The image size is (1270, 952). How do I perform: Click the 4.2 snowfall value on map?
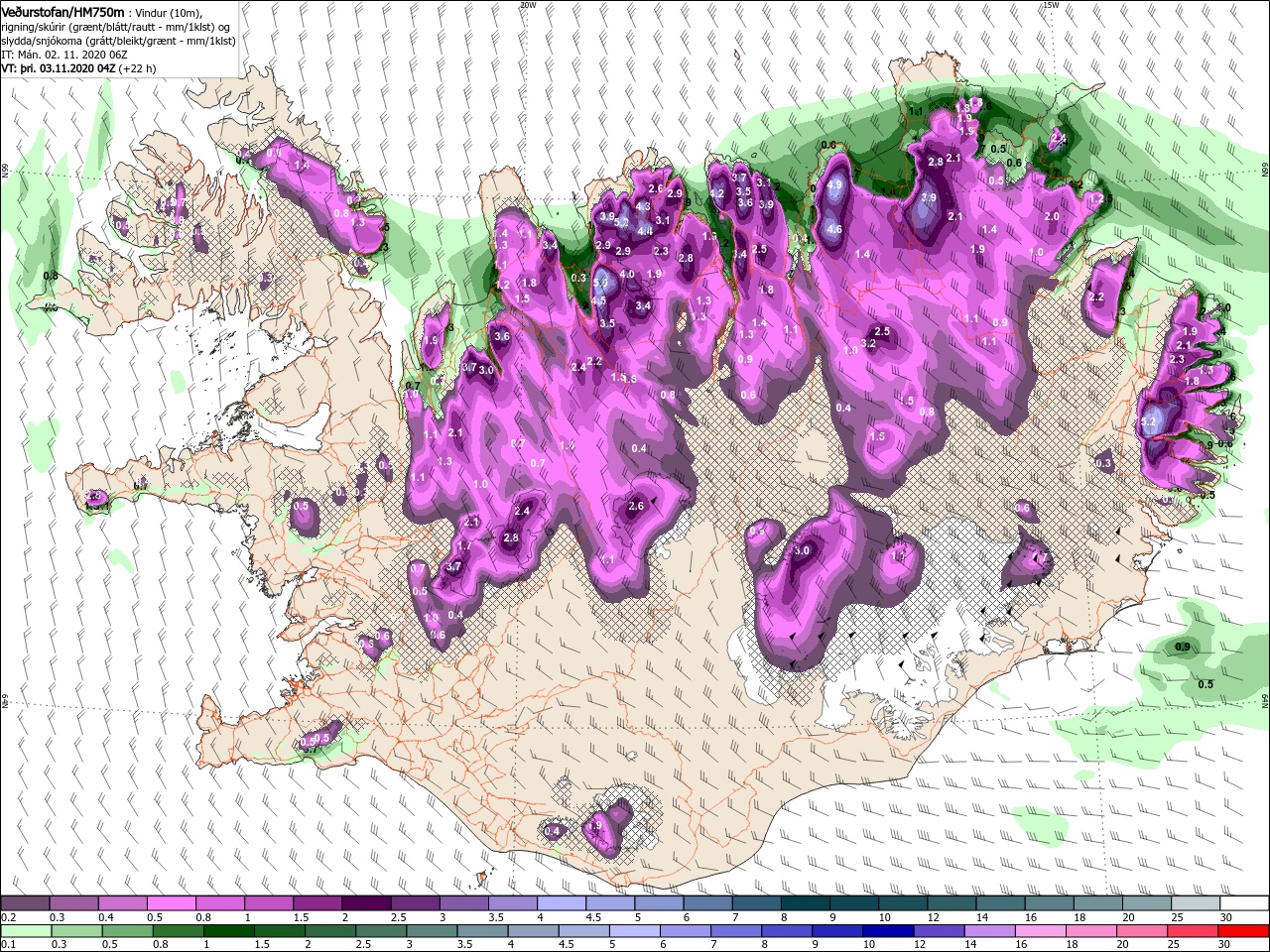[717, 194]
